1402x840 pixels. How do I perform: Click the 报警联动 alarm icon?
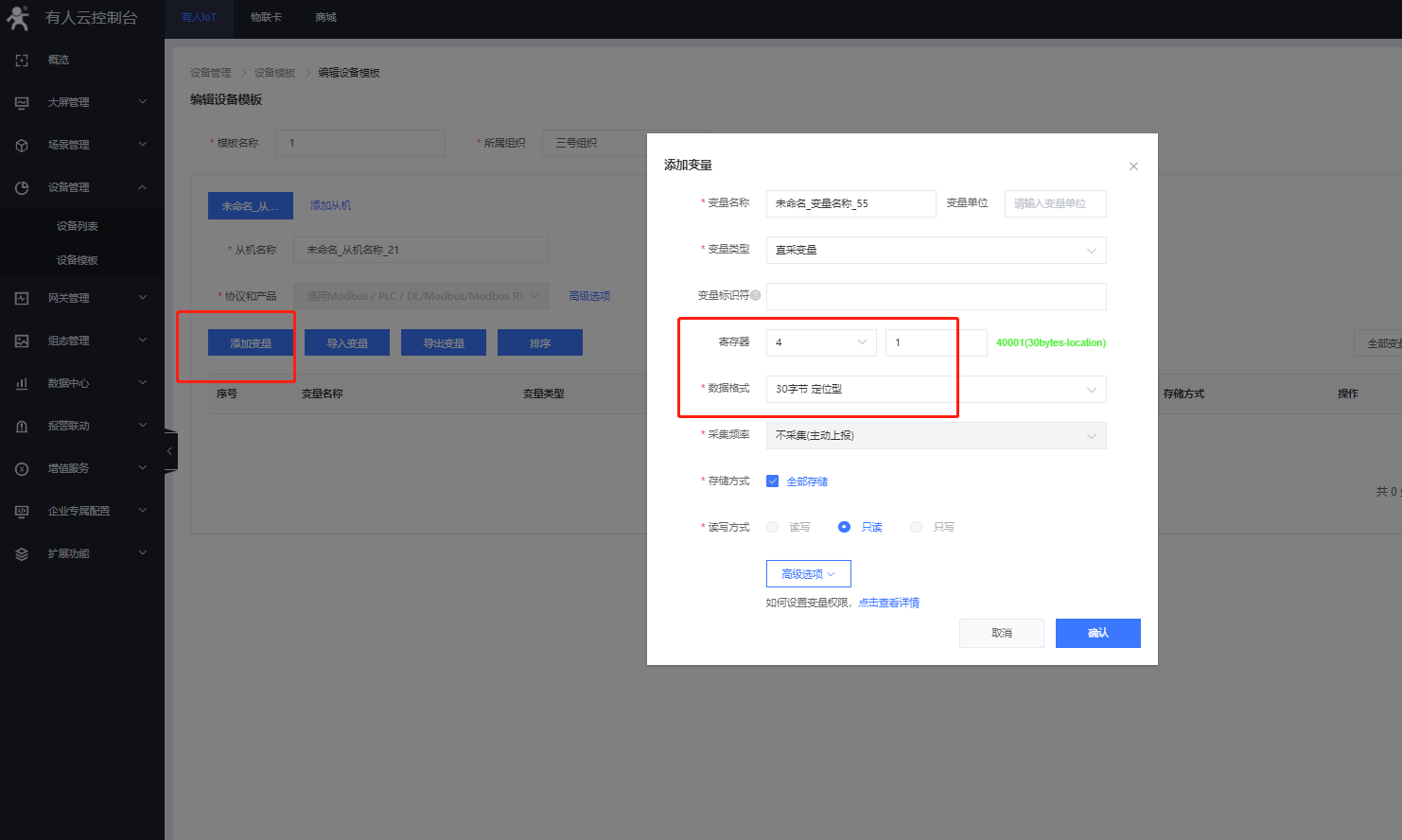pyautogui.click(x=22, y=426)
